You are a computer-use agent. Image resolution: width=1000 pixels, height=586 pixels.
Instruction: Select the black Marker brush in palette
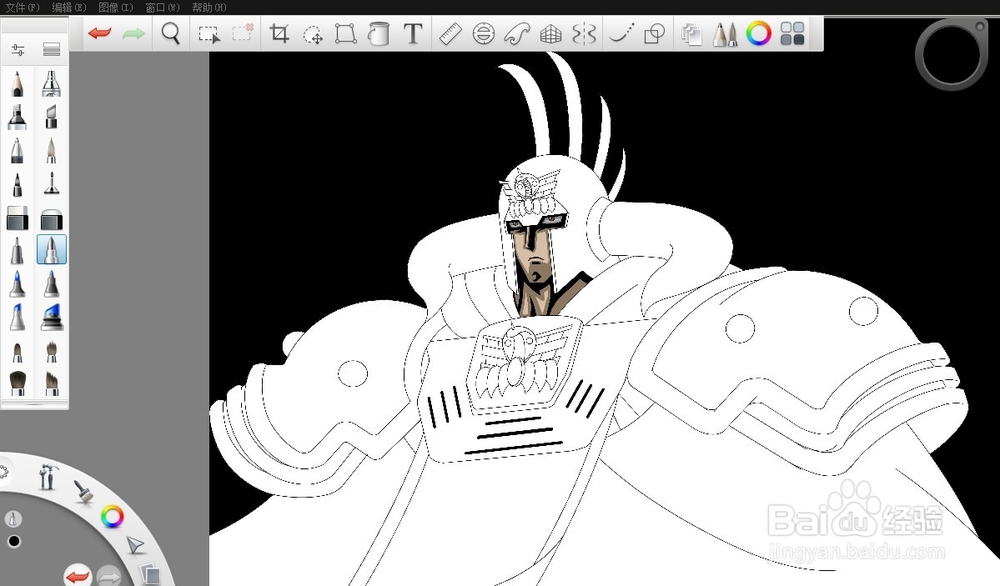(17, 117)
